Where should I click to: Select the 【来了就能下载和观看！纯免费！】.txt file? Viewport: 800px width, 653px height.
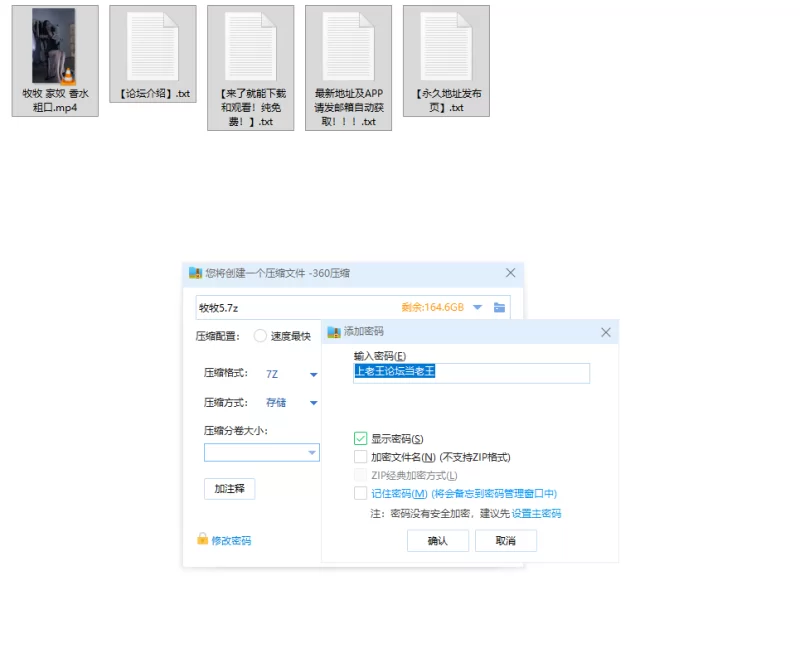(251, 68)
